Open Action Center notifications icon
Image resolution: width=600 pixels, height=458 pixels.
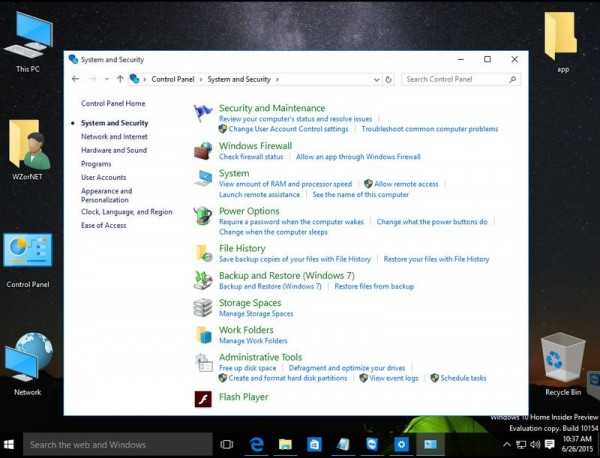point(550,444)
